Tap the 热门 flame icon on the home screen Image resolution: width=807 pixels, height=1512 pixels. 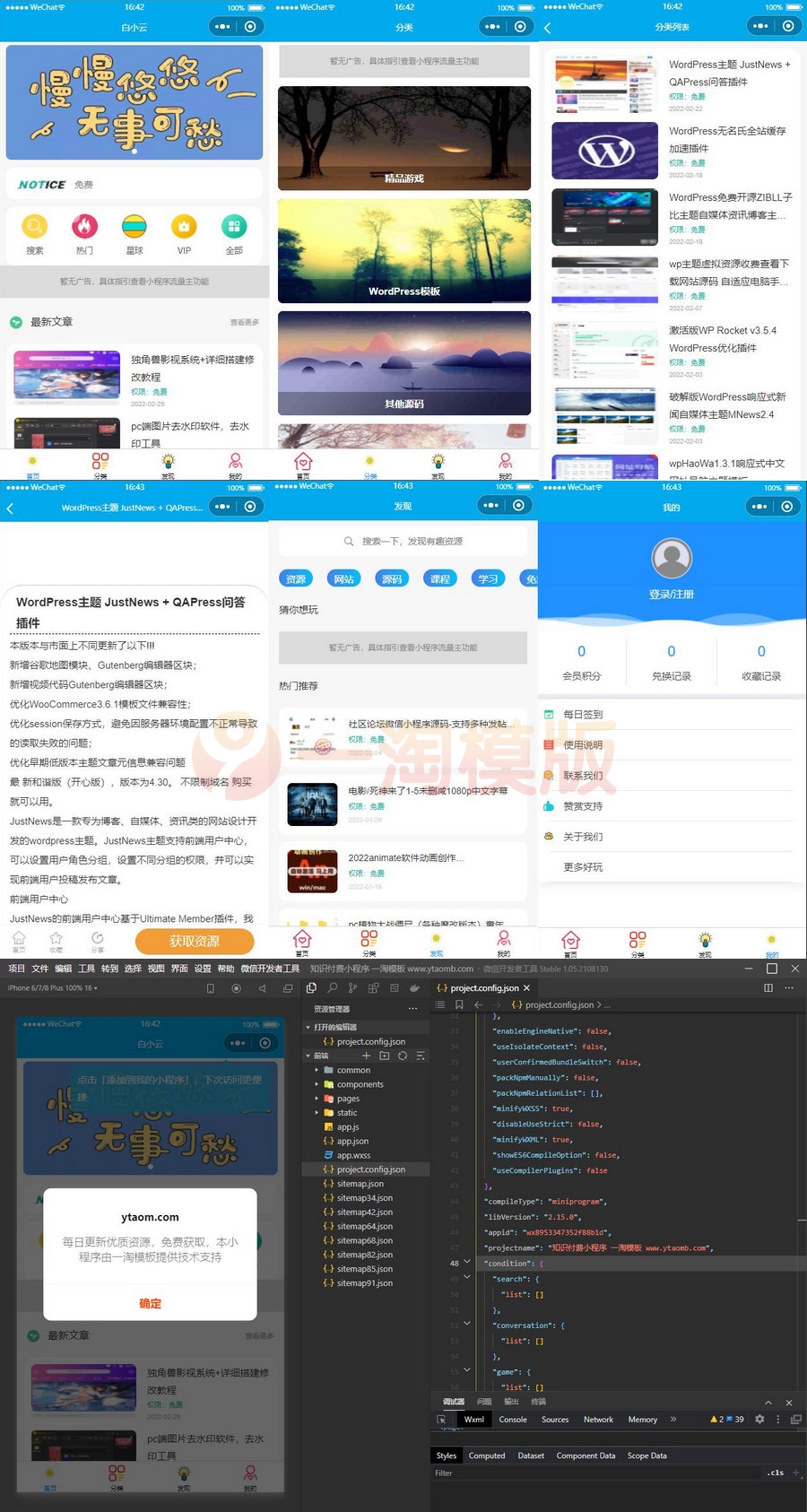tap(84, 226)
